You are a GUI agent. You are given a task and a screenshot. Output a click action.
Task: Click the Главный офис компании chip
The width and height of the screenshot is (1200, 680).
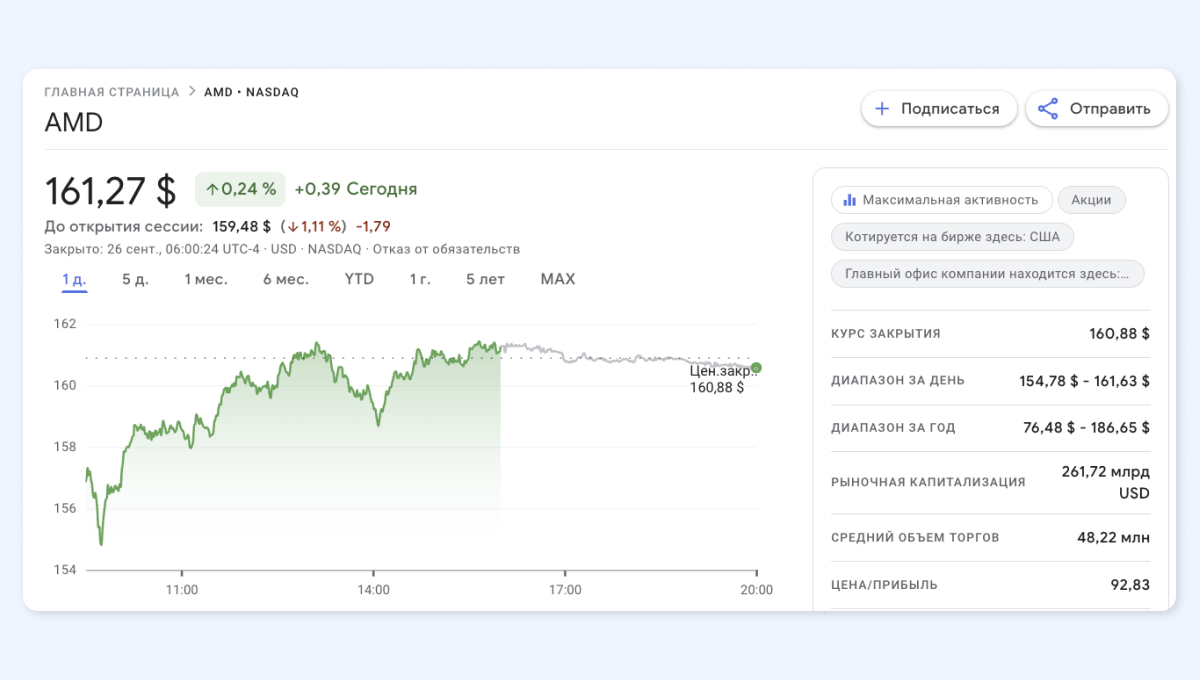click(x=987, y=273)
